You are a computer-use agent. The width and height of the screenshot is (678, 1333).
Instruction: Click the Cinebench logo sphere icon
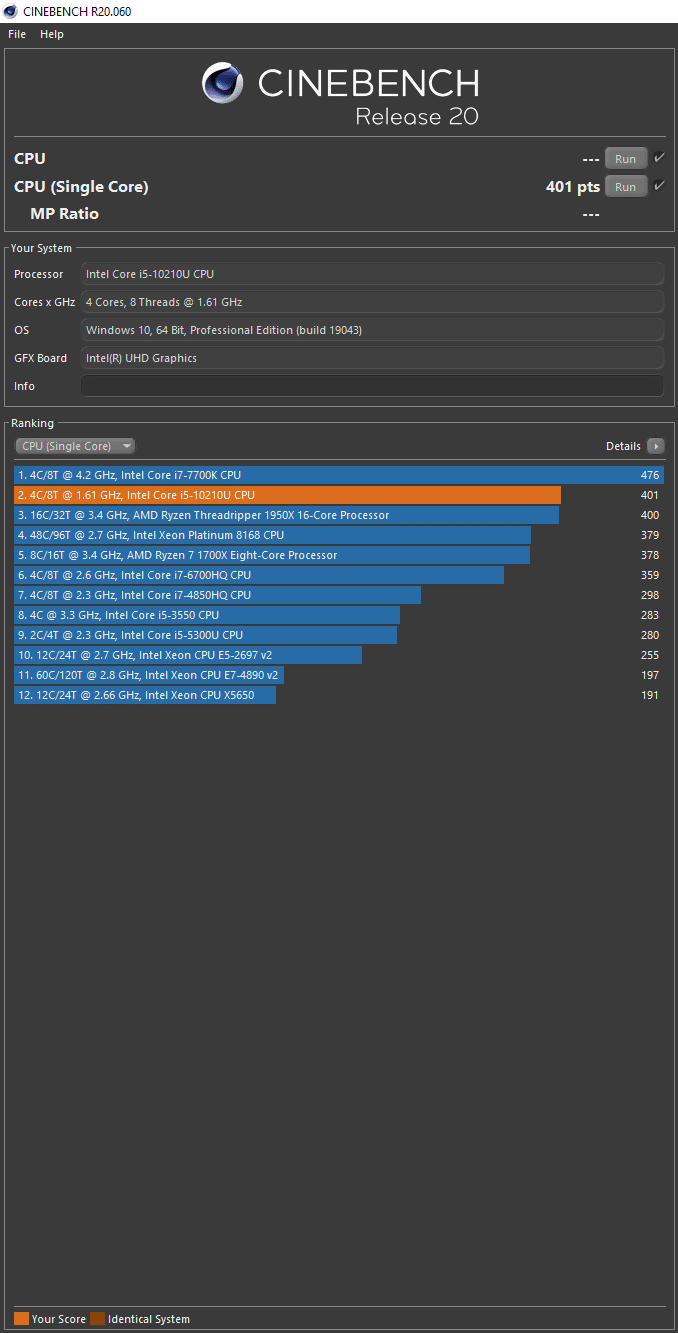(x=223, y=83)
